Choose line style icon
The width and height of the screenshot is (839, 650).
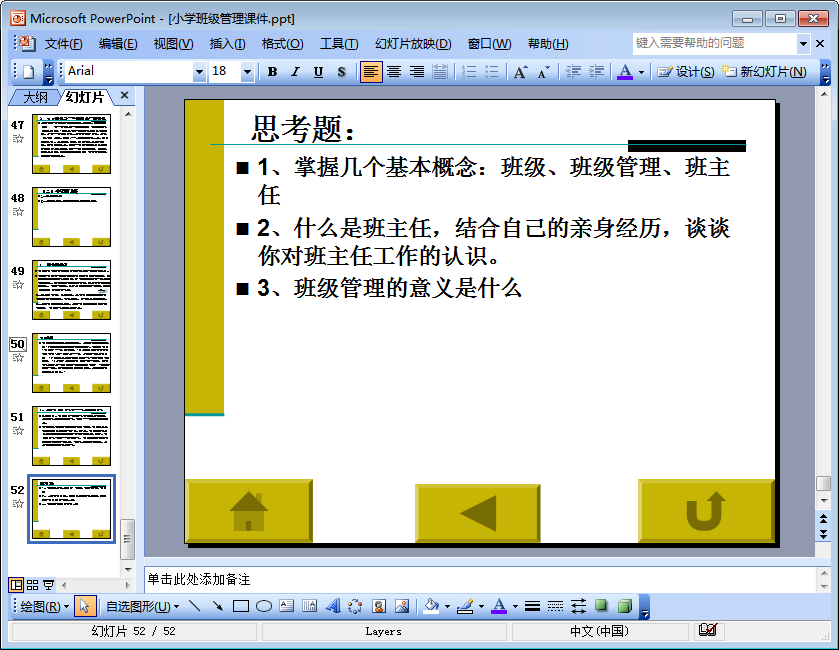(x=532, y=606)
